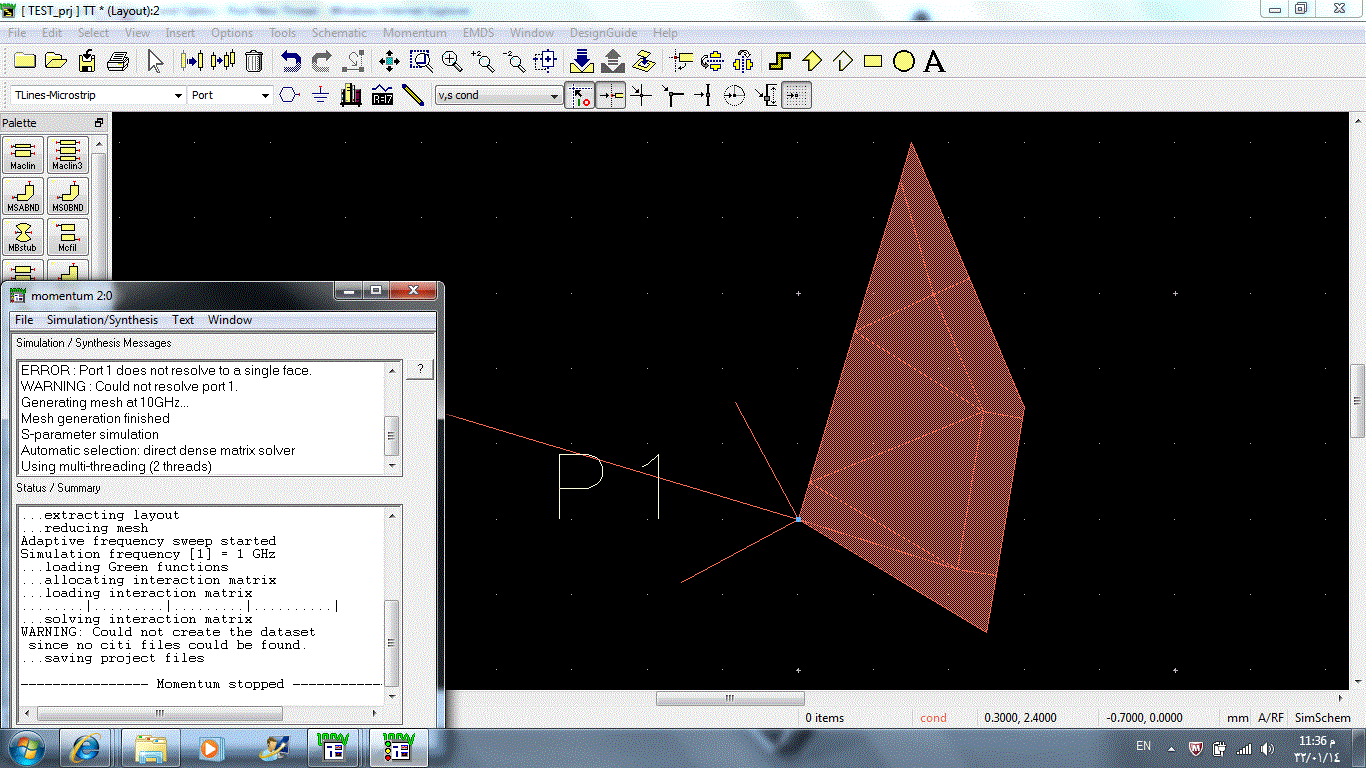
Task: Select the Circle drawing tool
Action: 903,62
